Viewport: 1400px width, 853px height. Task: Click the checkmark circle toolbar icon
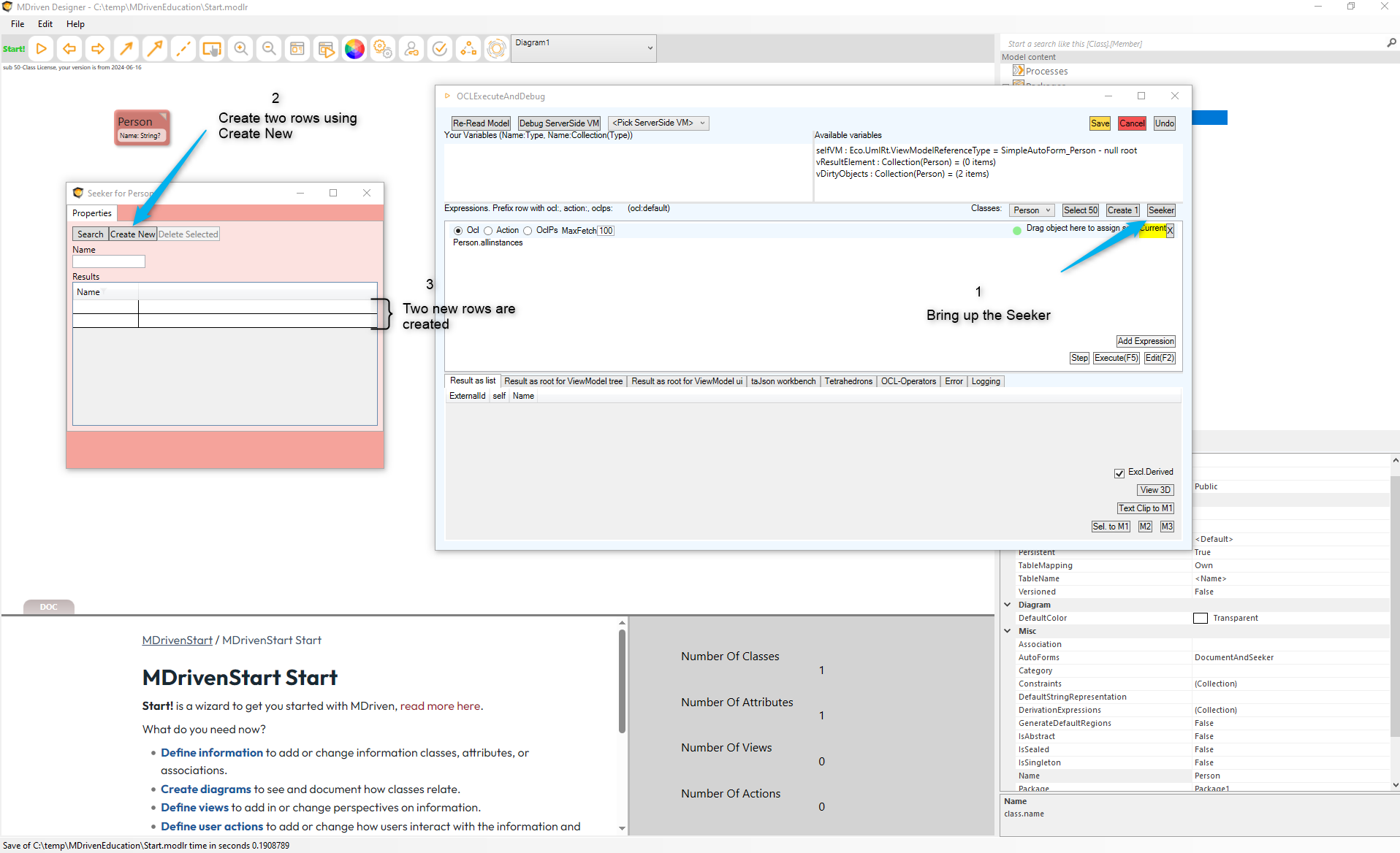coord(440,49)
